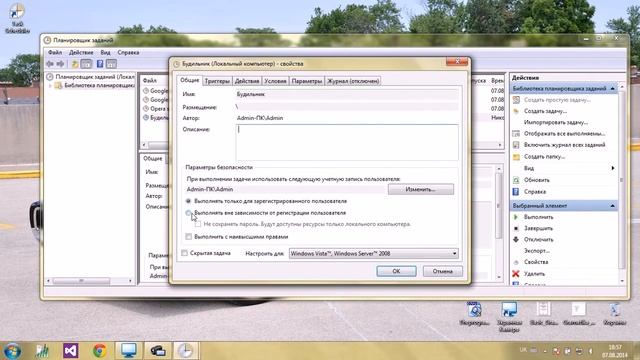Click the Изменить... button
This screenshot has height=360, width=640.
(x=421, y=189)
